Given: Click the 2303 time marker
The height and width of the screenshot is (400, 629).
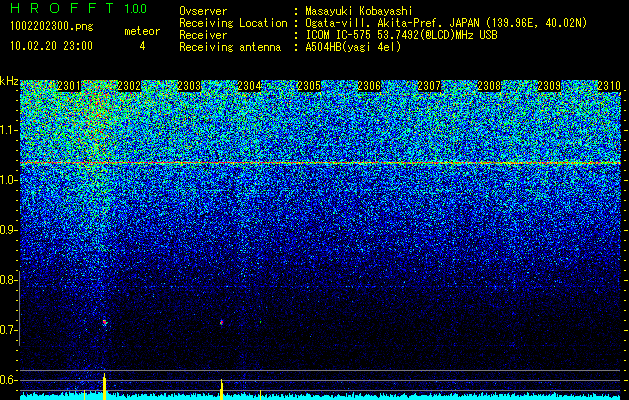Looking at the screenshot, I should point(189,86).
